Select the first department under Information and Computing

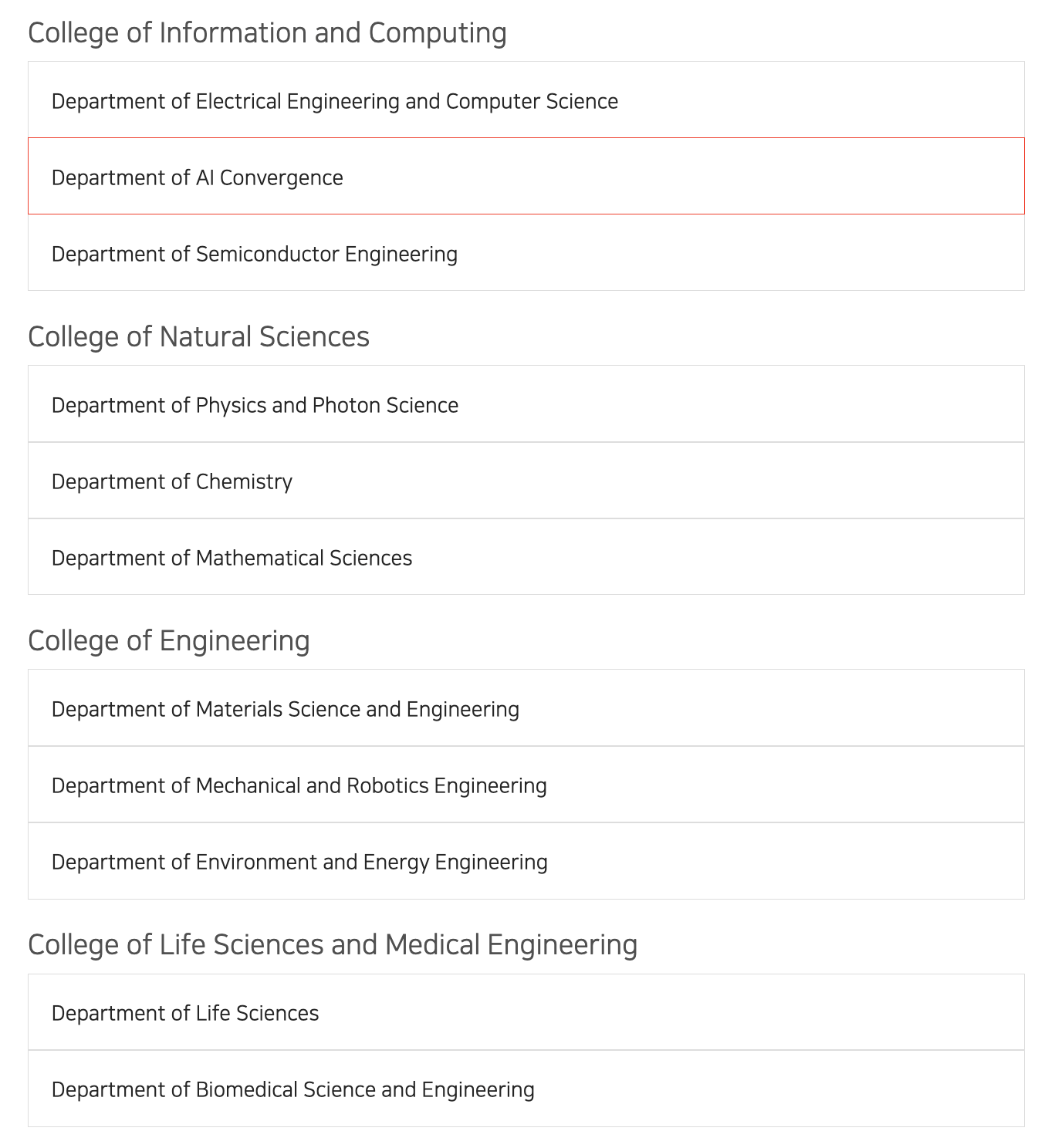pos(335,101)
